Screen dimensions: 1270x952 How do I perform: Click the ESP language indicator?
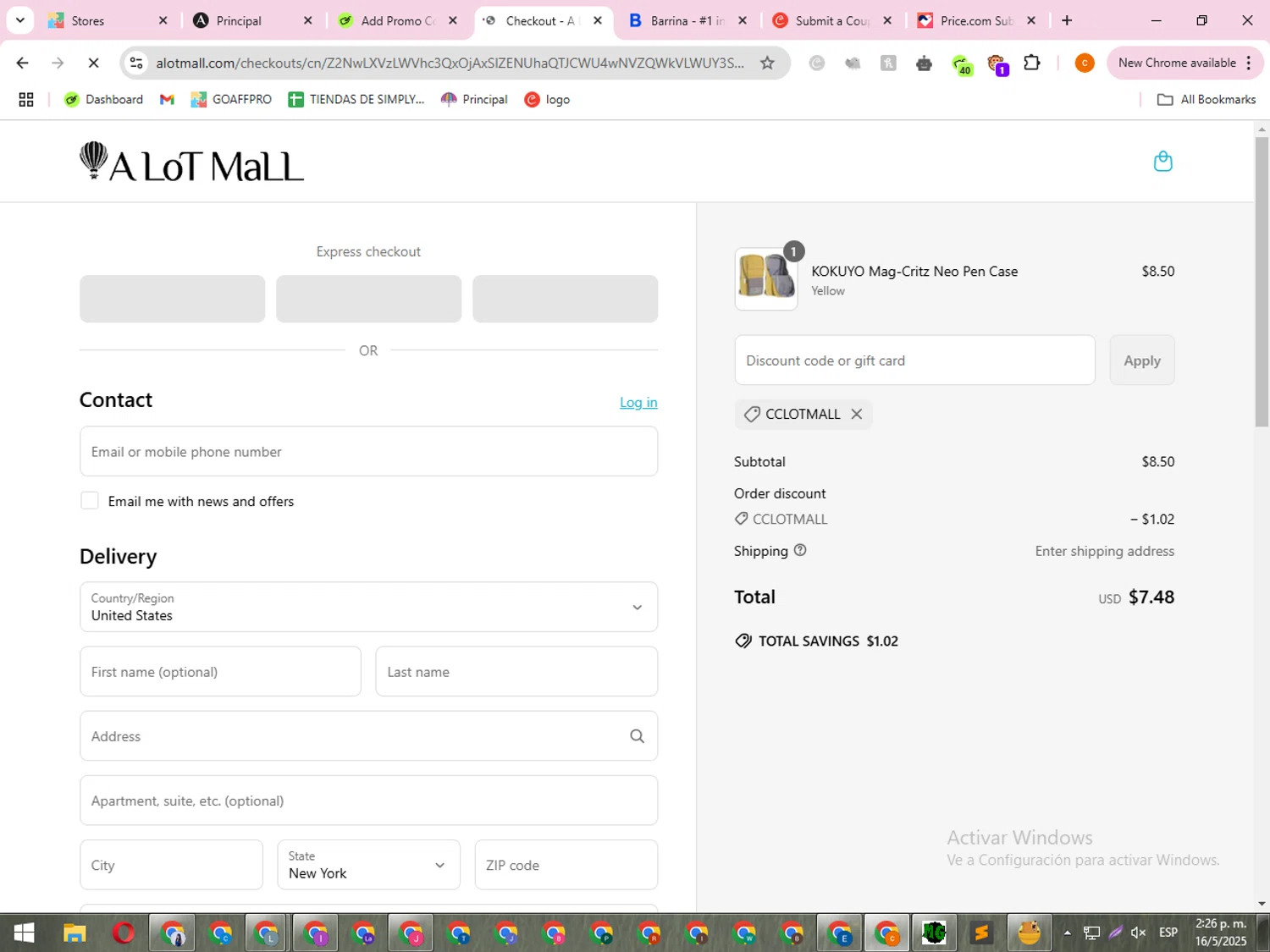(x=1168, y=933)
